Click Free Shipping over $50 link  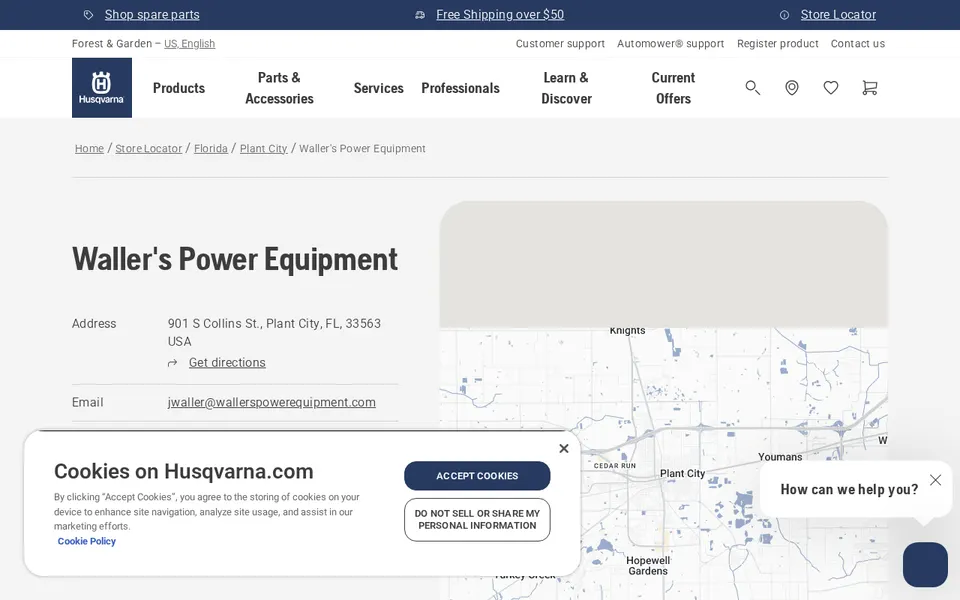coord(500,15)
